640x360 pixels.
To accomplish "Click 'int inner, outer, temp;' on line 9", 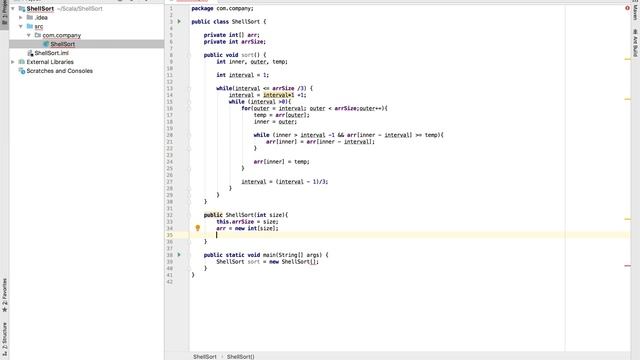I will pos(252,62).
